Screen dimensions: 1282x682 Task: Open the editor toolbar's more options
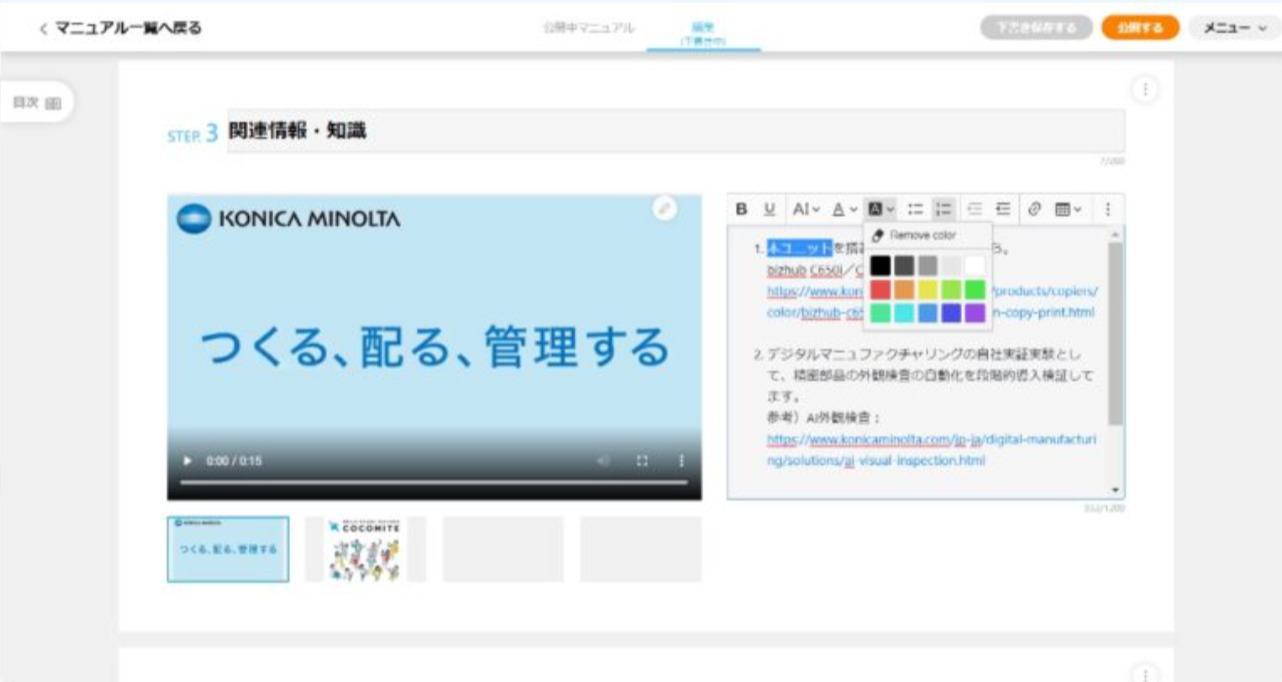(x=1108, y=209)
